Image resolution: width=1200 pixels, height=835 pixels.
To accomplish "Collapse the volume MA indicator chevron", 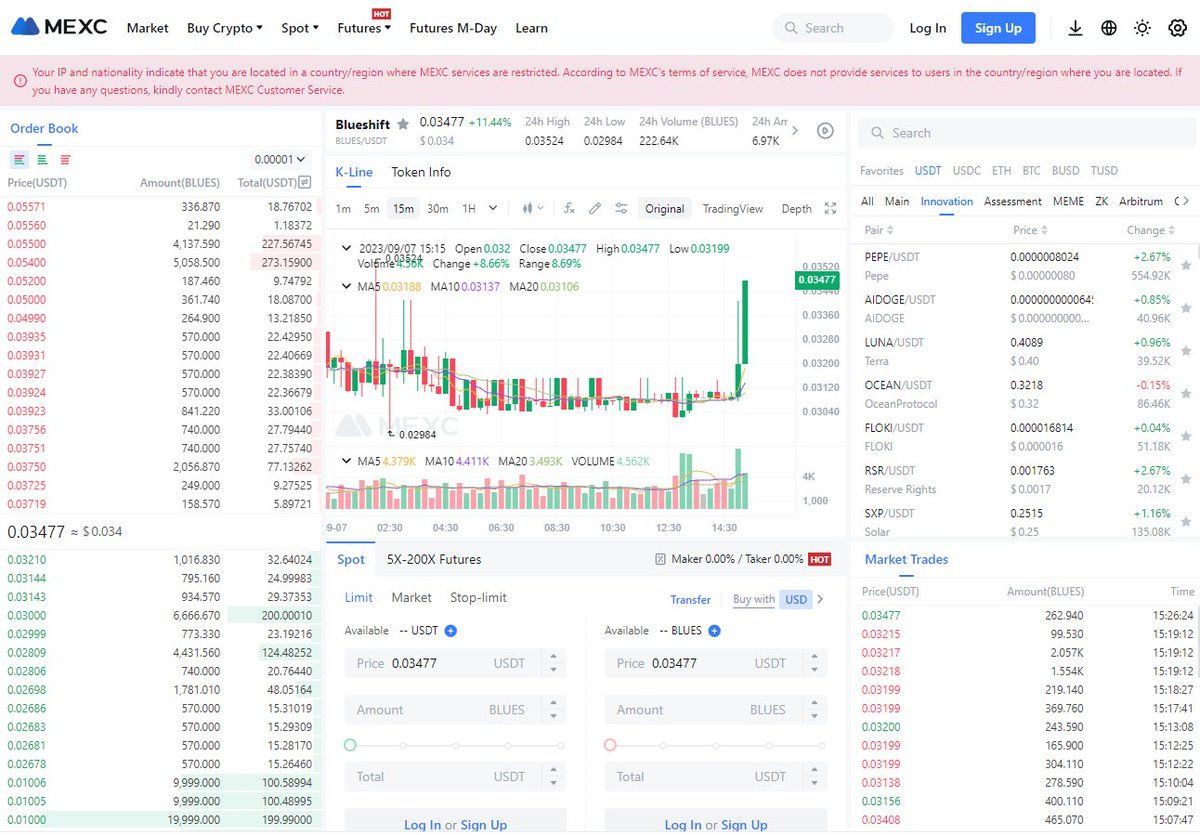I will click(x=347, y=461).
